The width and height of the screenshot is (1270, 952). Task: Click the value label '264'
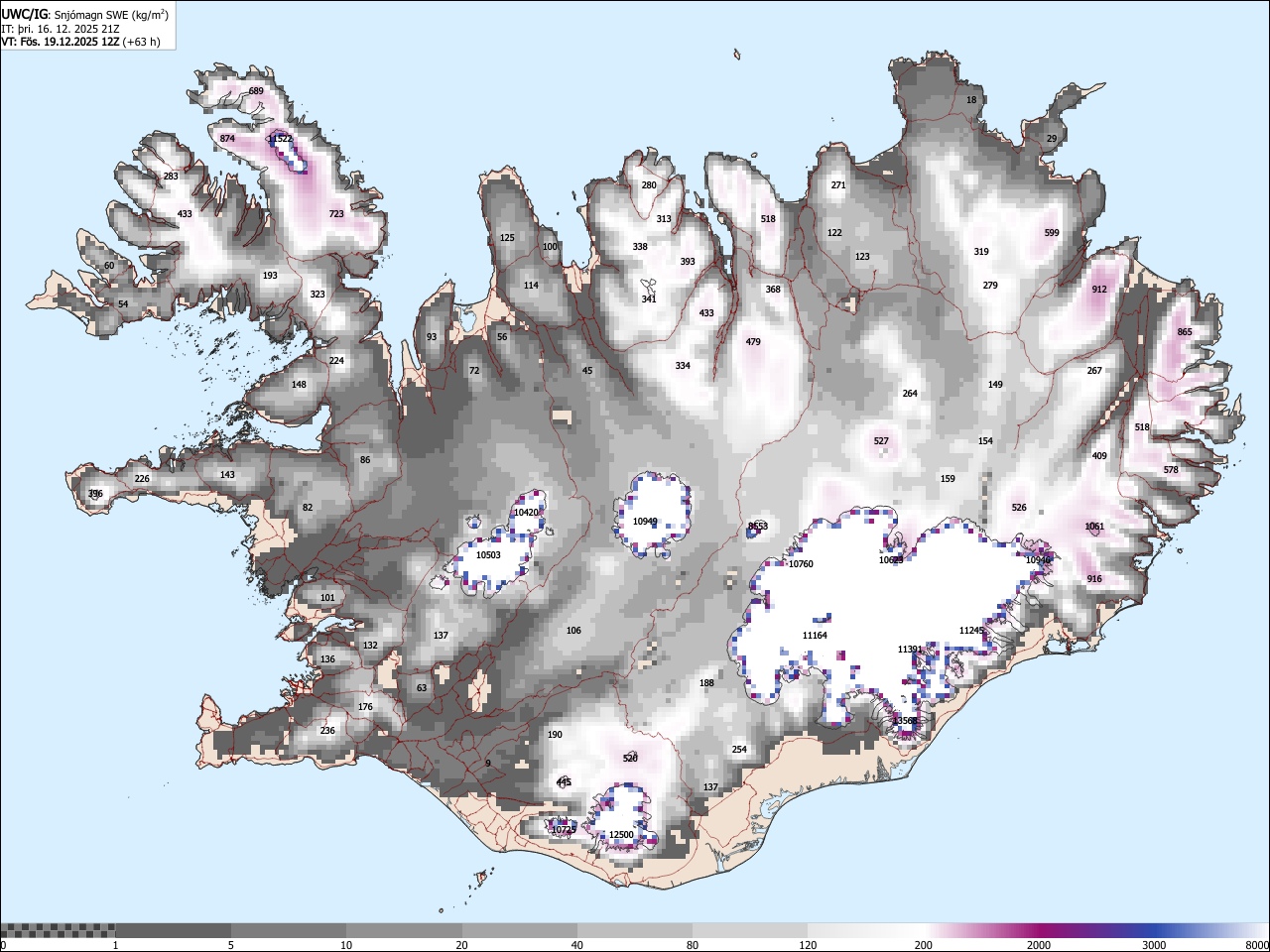coord(910,394)
